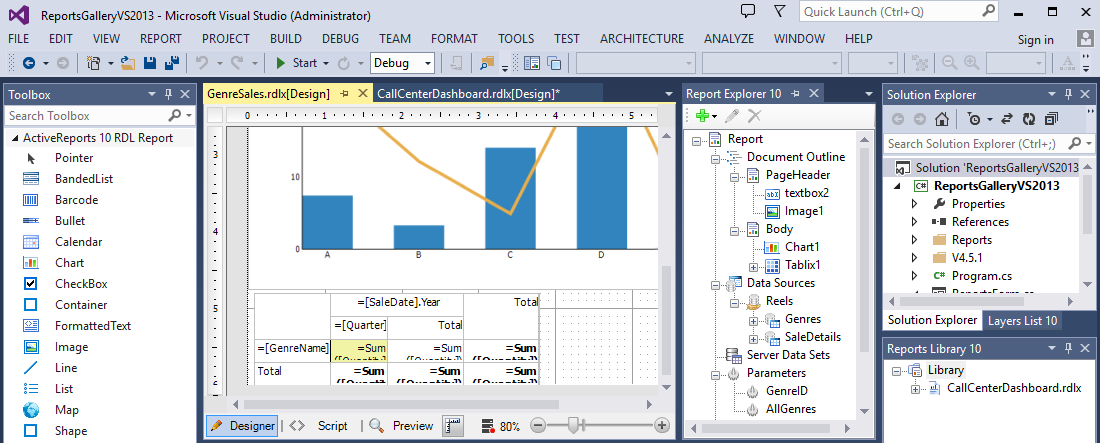Viewport: 1100px width, 443px height.
Task: Click the zoom slider handle
Action: (574, 426)
